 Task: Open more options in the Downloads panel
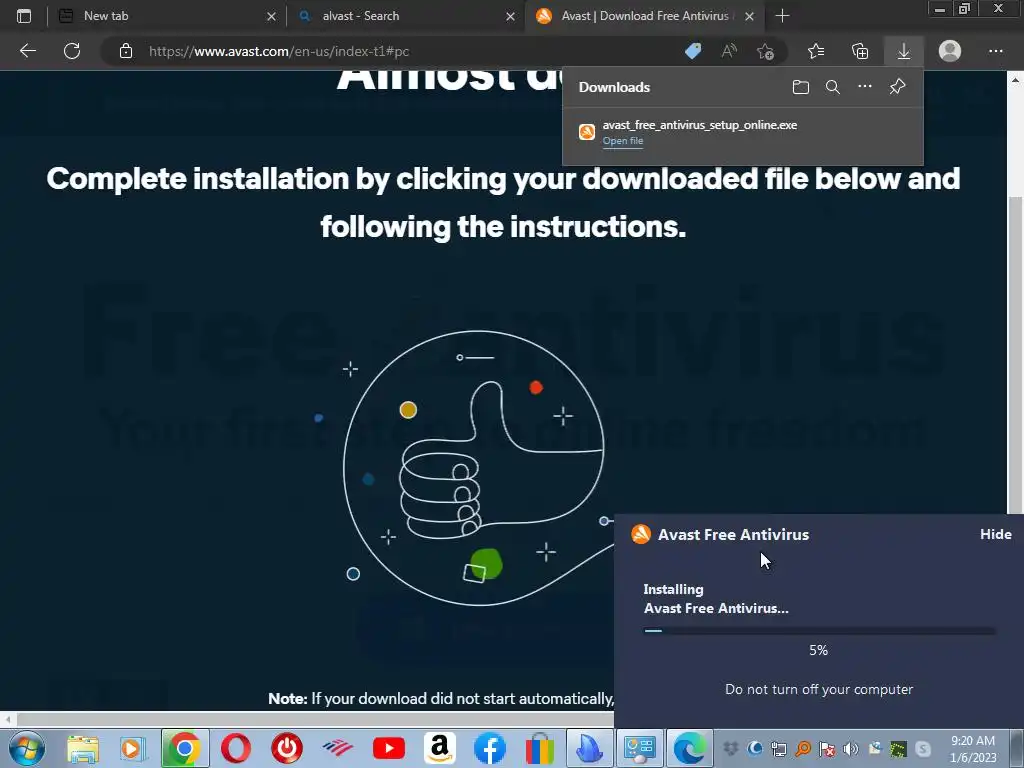865,86
